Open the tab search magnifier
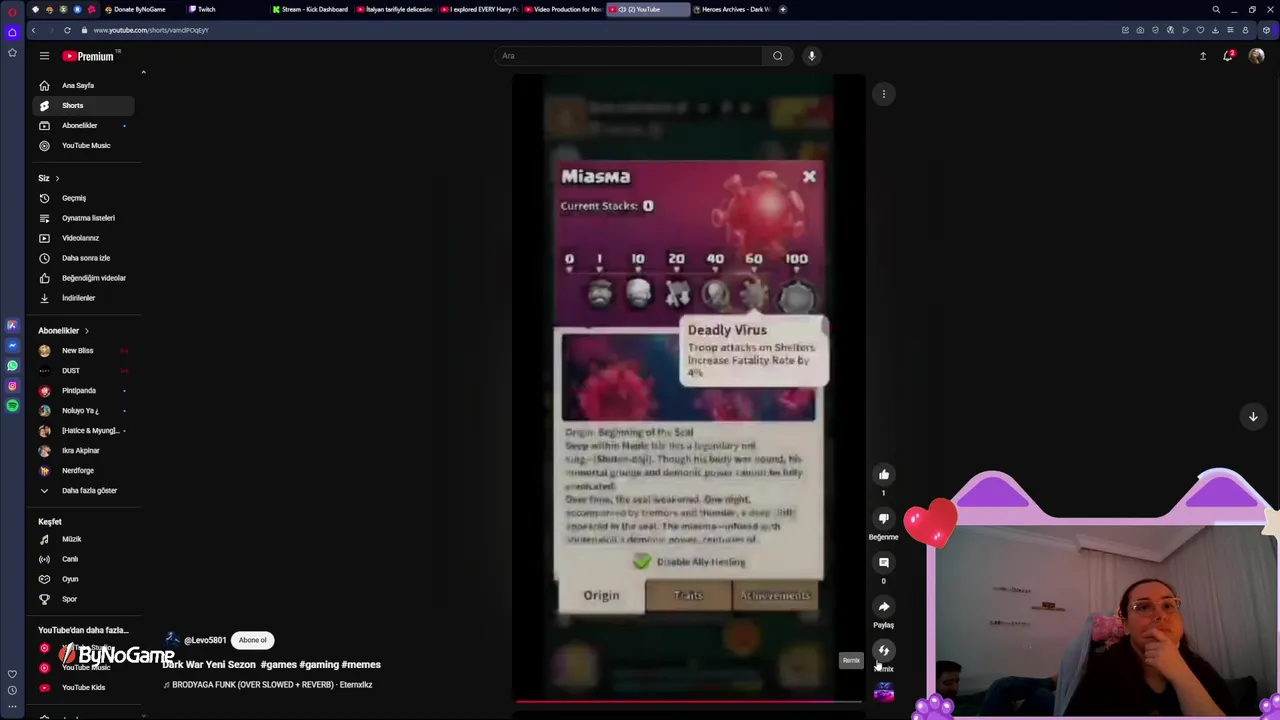The image size is (1280, 720). [1216, 9]
